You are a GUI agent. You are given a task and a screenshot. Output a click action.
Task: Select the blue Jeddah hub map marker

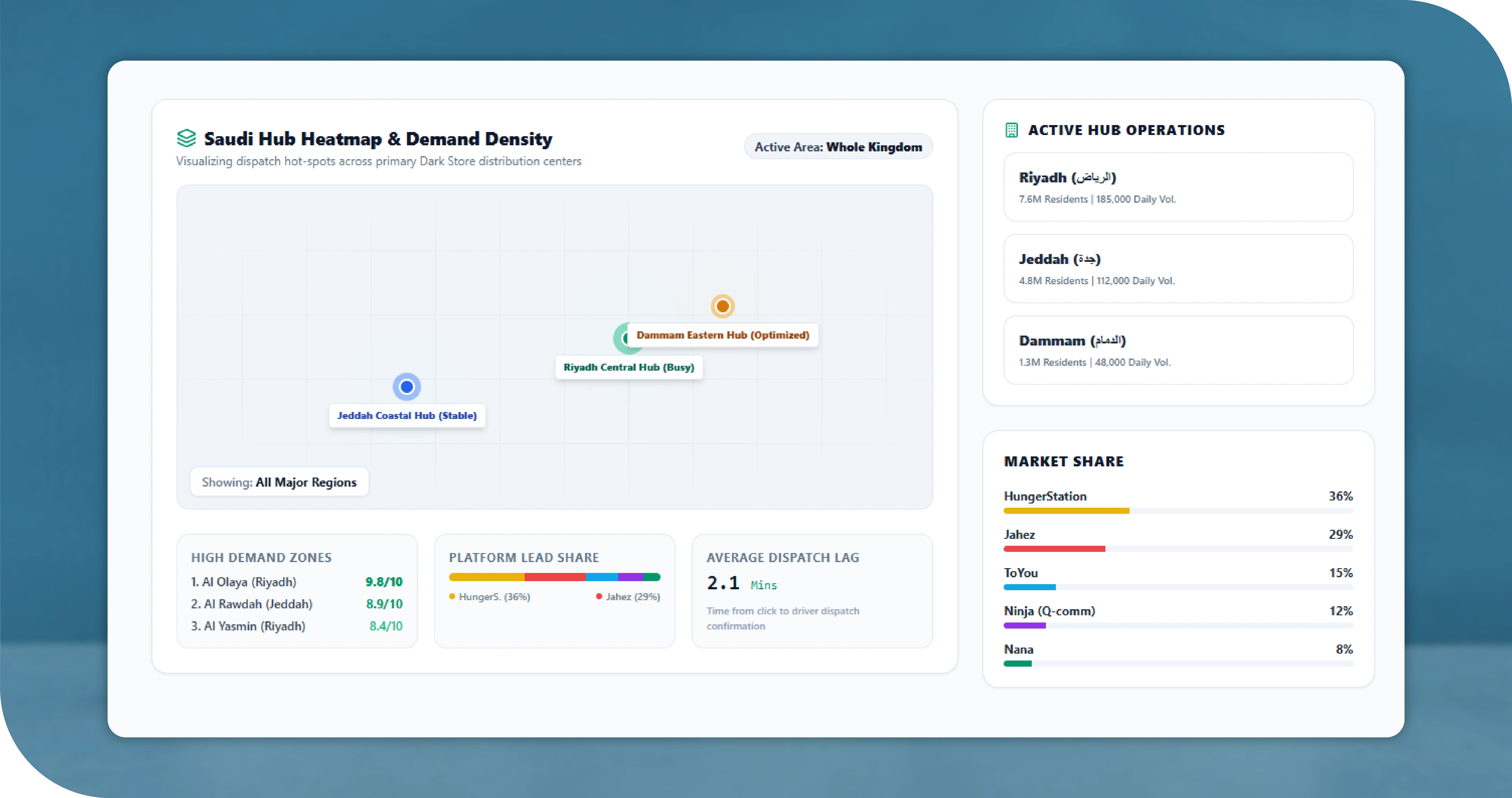[407, 386]
